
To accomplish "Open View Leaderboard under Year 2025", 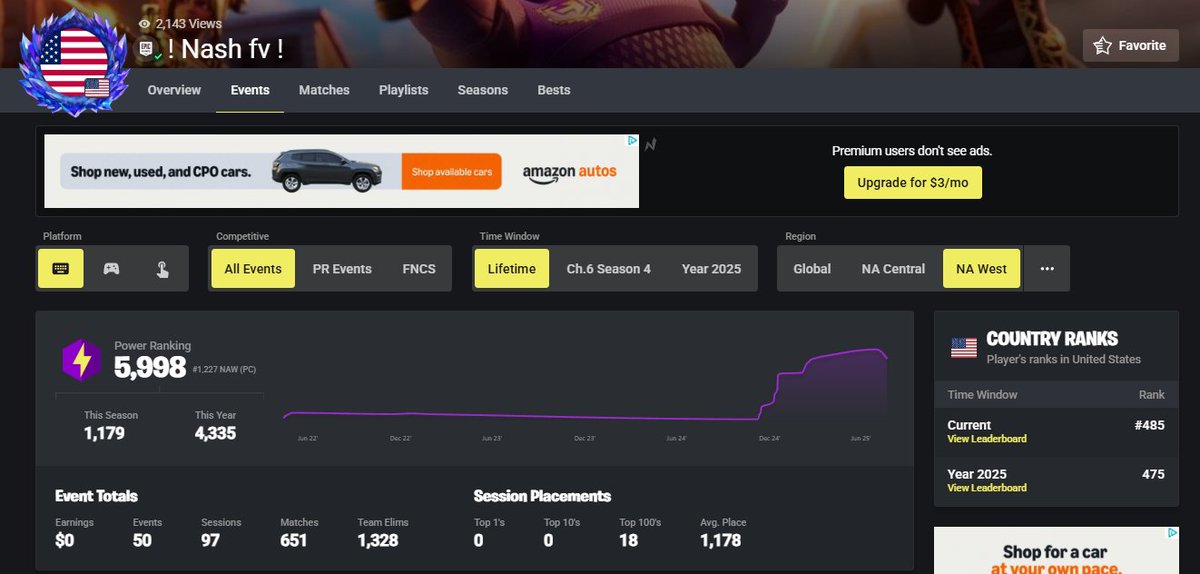I will point(987,488).
